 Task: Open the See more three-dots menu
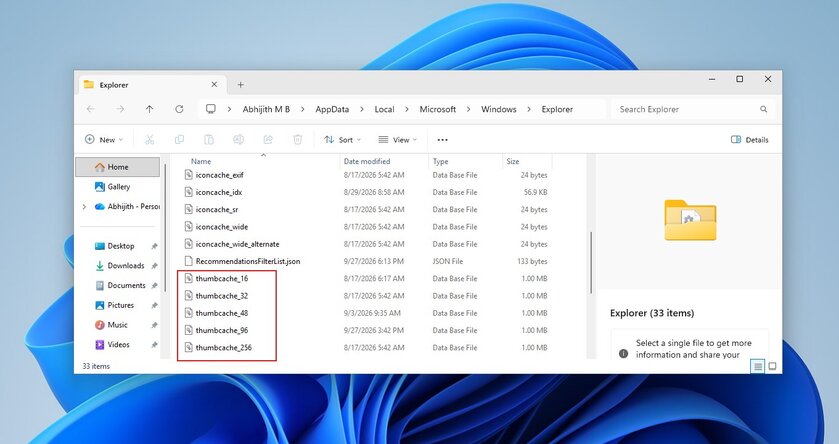[x=443, y=140]
